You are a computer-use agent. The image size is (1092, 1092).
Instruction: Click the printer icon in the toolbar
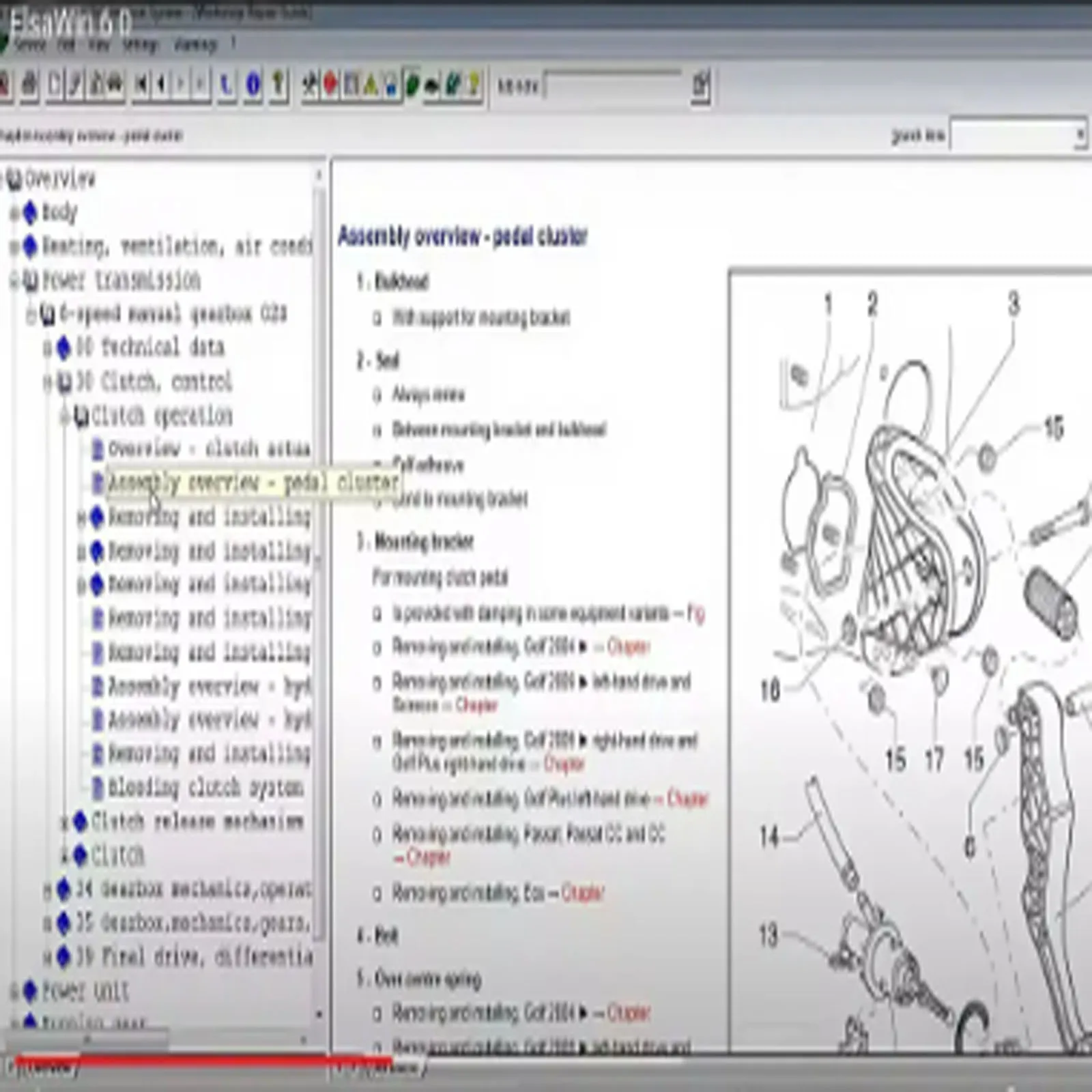click(29, 85)
